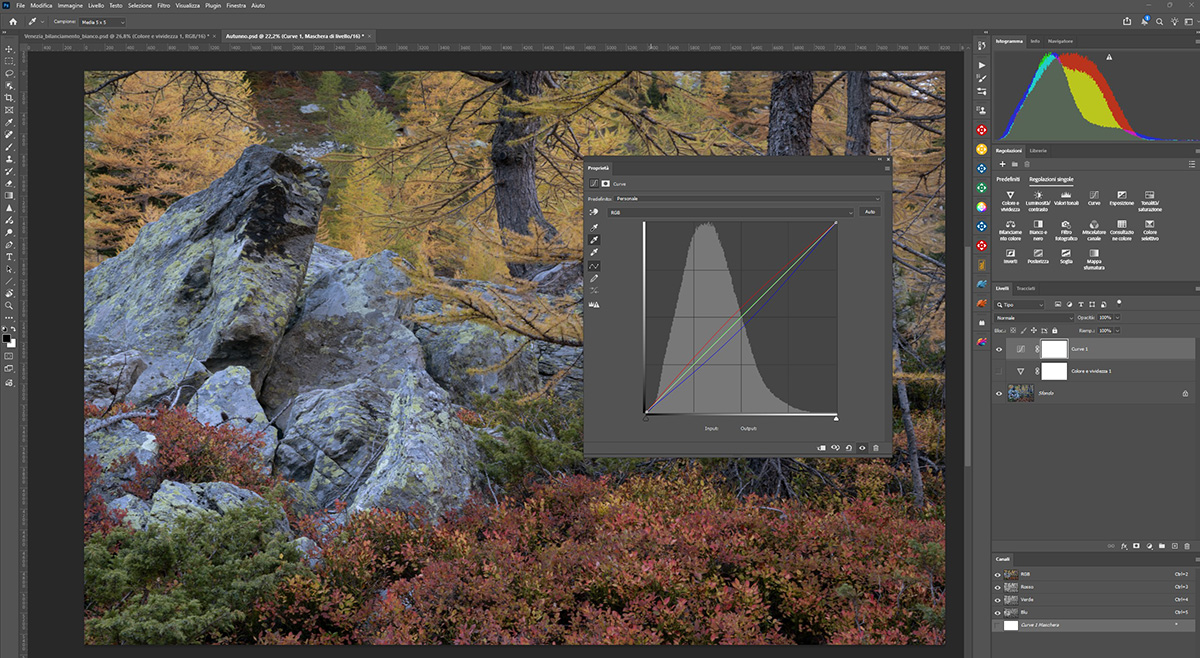Select the Type tool
The image size is (1200, 658).
pyautogui.click(x=9, y=257)
